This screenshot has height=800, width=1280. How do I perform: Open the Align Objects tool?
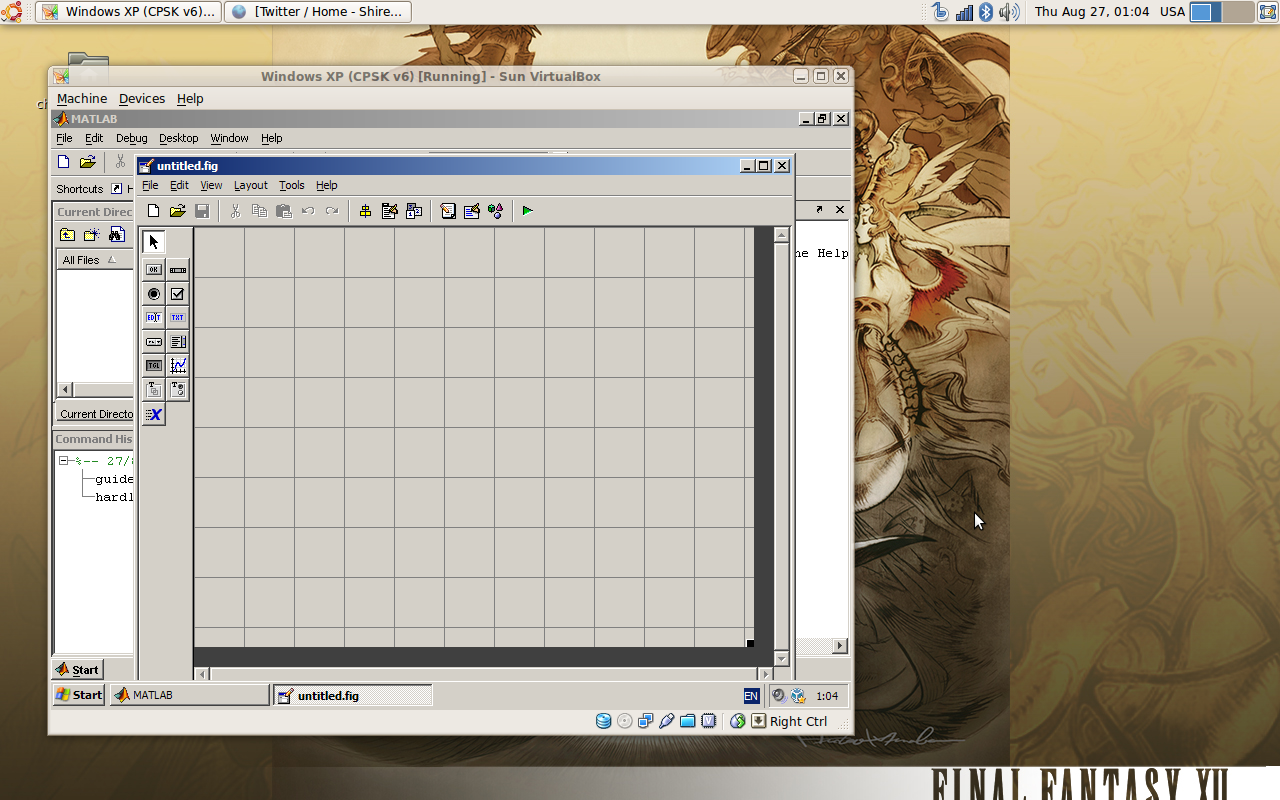click(x=365, y=211)
